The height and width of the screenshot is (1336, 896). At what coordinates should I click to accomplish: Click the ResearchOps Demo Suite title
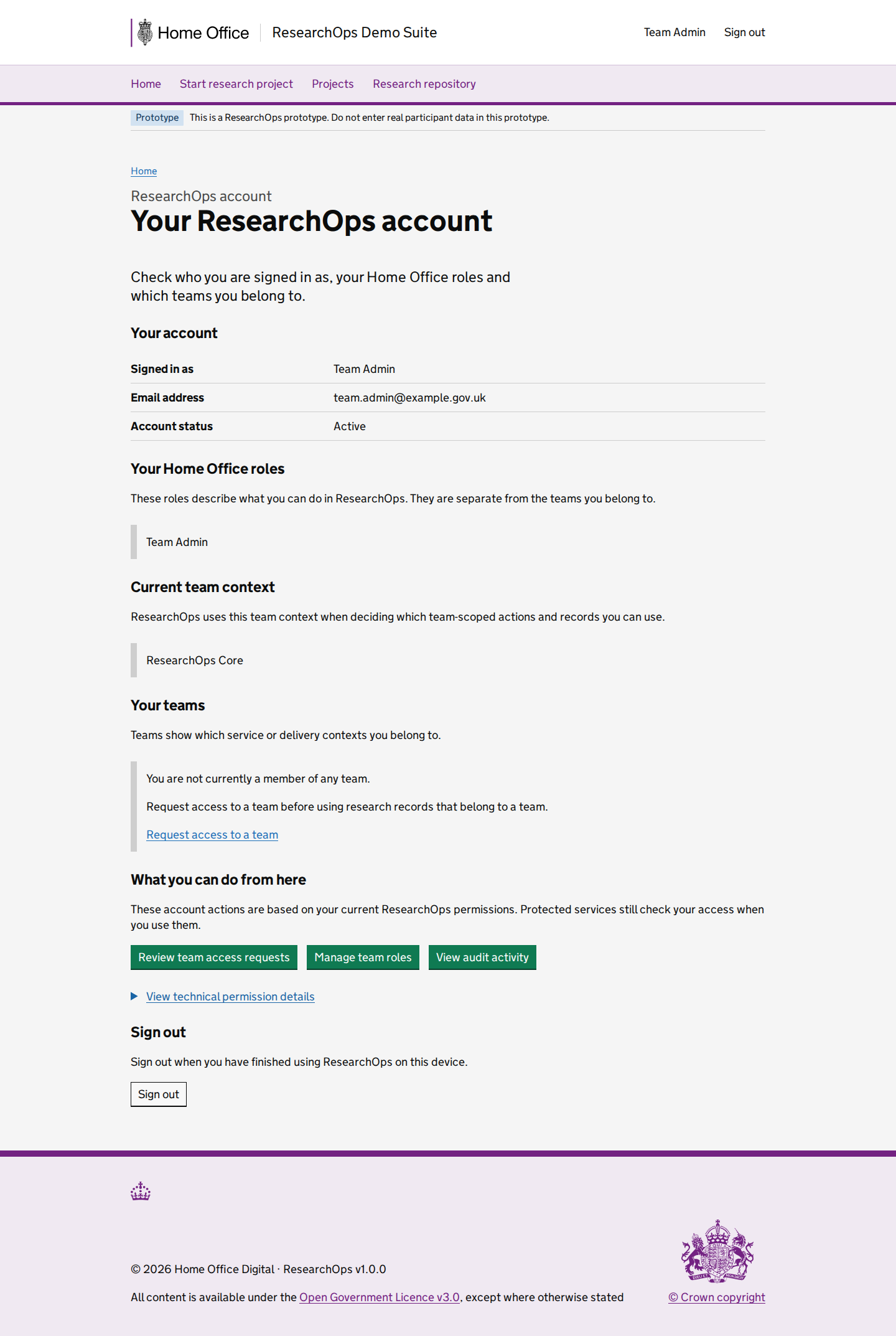(355, 32)
